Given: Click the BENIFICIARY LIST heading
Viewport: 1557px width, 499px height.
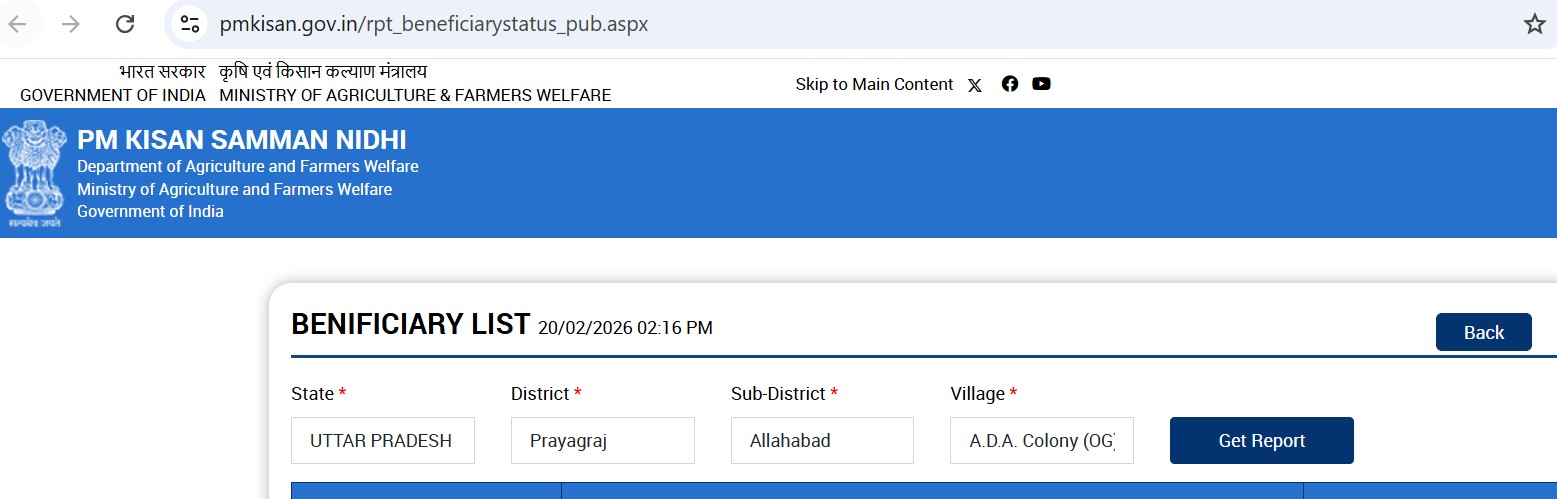Looking at the screenshot, I should 410,325.
